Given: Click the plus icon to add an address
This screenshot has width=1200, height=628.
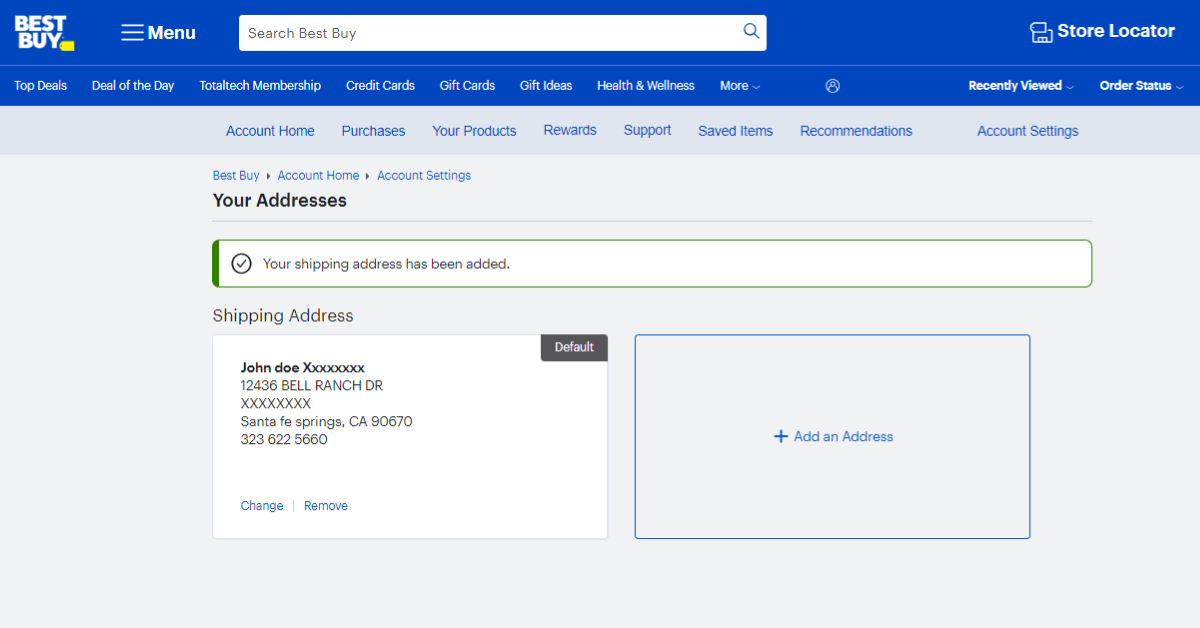Looking at the screenshot, I should click(x=781, y=436).
